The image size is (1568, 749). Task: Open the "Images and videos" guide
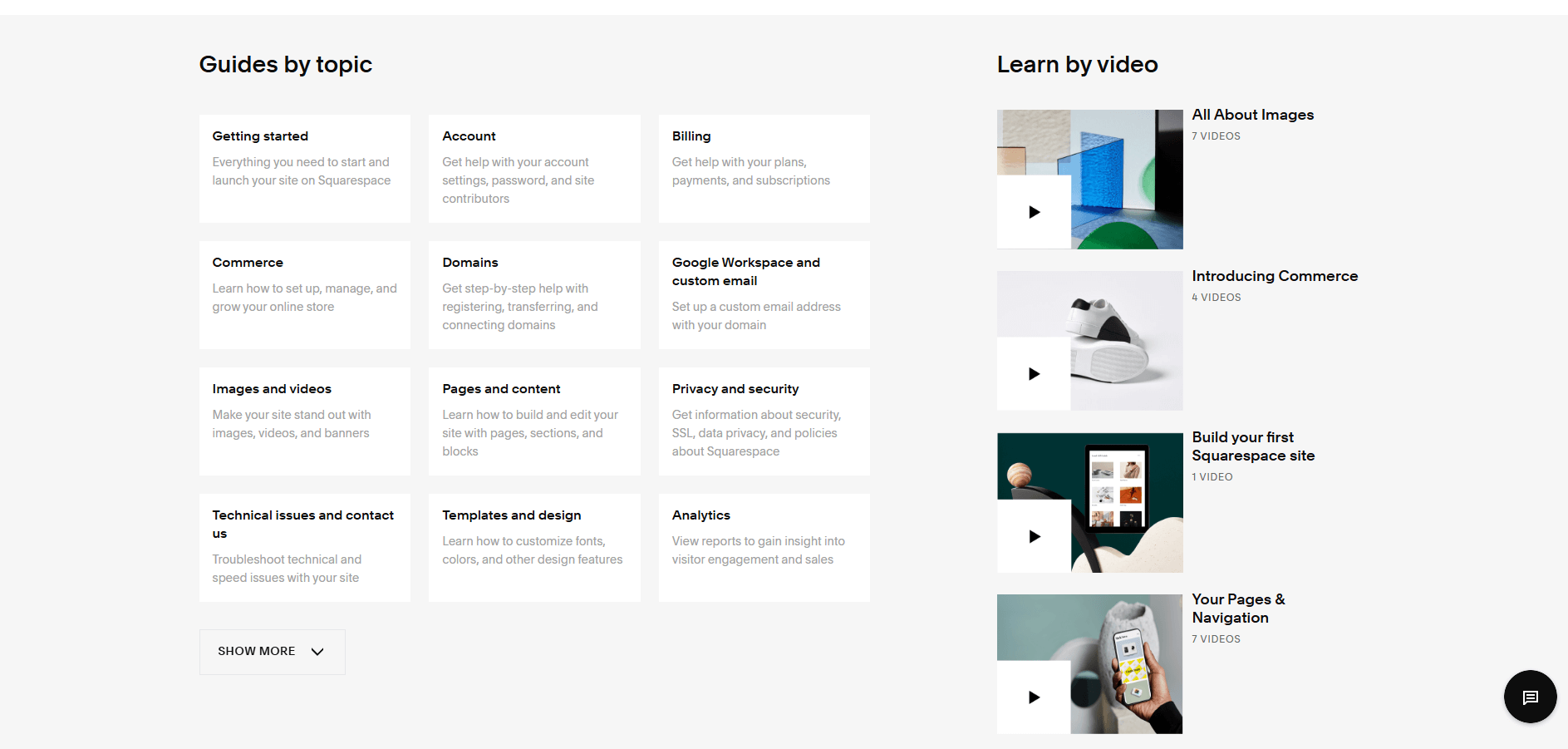(x=304, y=421)
